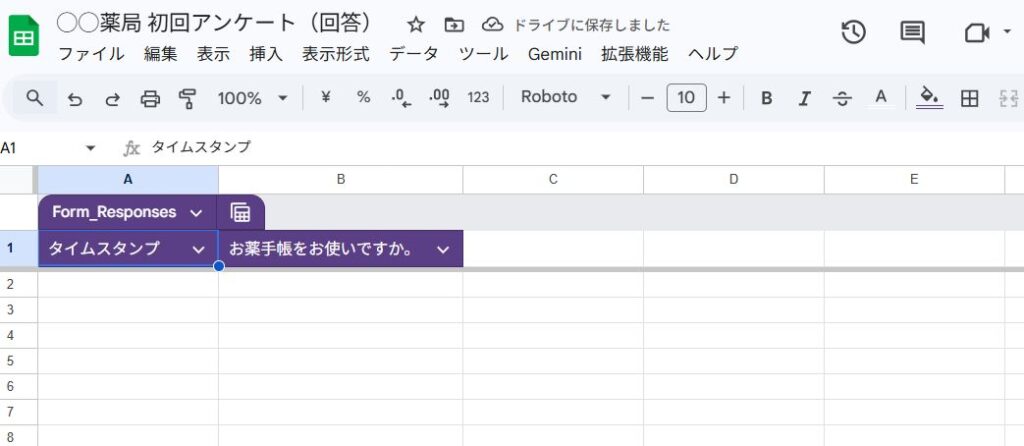Viewport: 1024px width, 446px height.
Task: Toggle italic formatting
Action: [804, 98]
